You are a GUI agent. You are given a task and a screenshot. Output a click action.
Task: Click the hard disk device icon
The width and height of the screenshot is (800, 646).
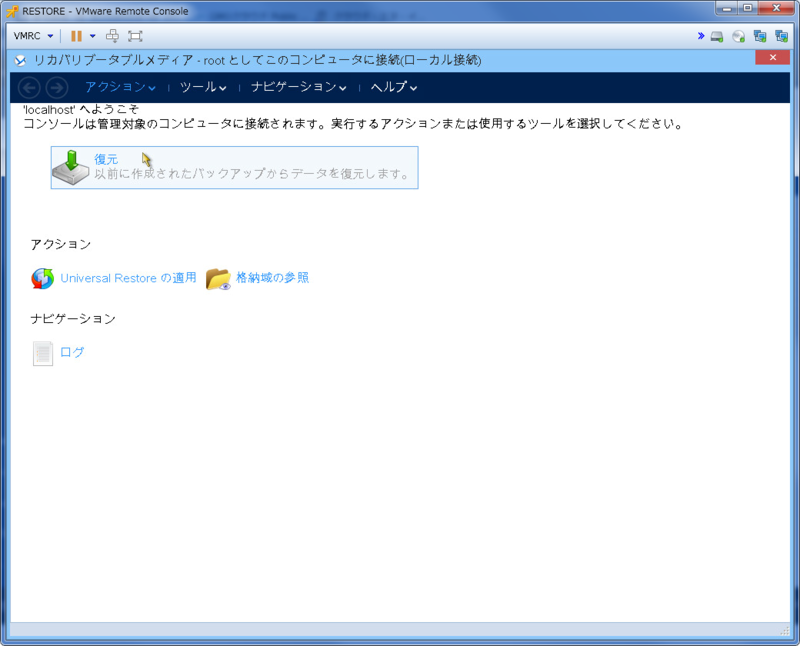coord(717,37)
